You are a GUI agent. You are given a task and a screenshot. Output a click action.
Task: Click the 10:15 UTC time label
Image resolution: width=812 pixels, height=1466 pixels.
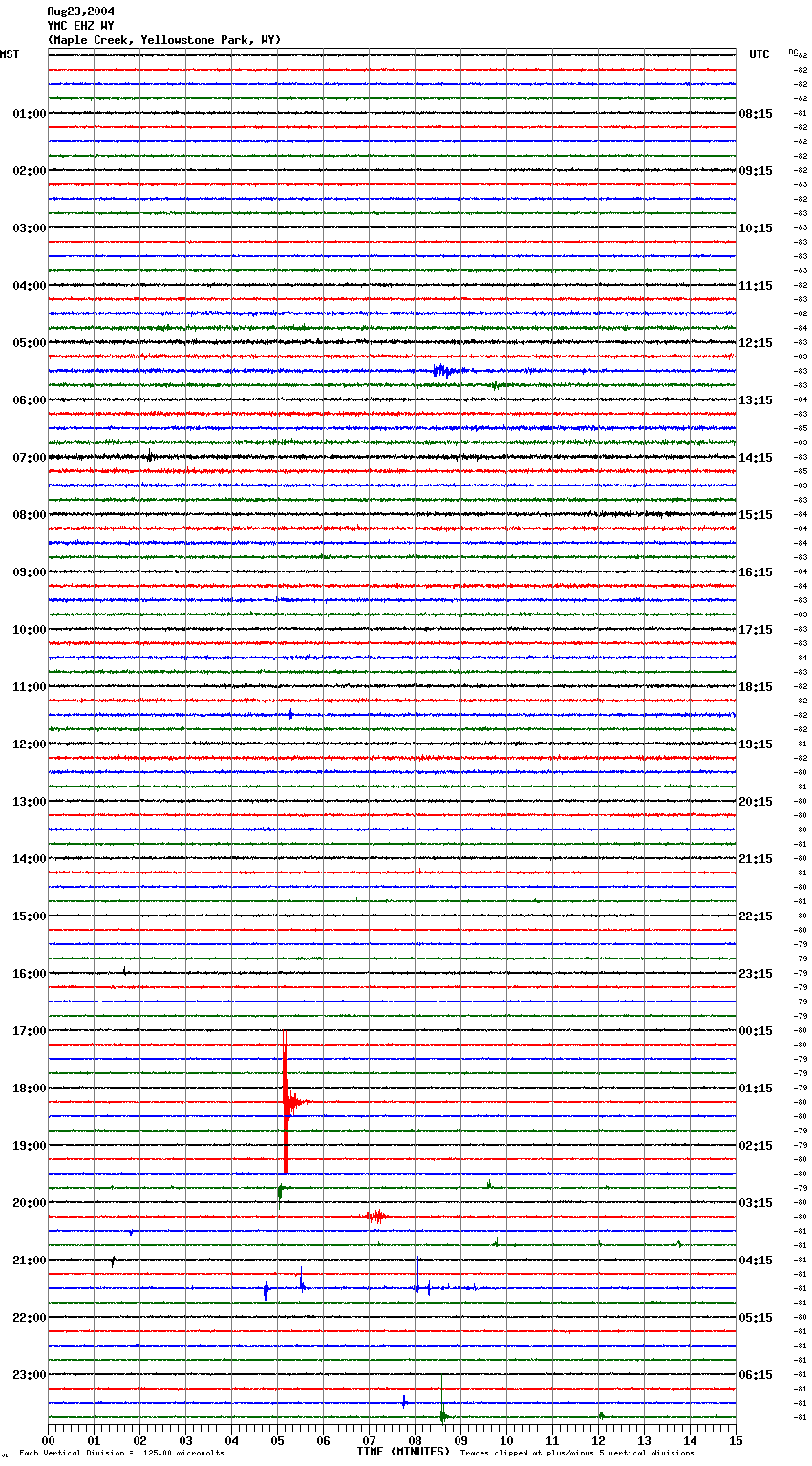coord(756,228)
